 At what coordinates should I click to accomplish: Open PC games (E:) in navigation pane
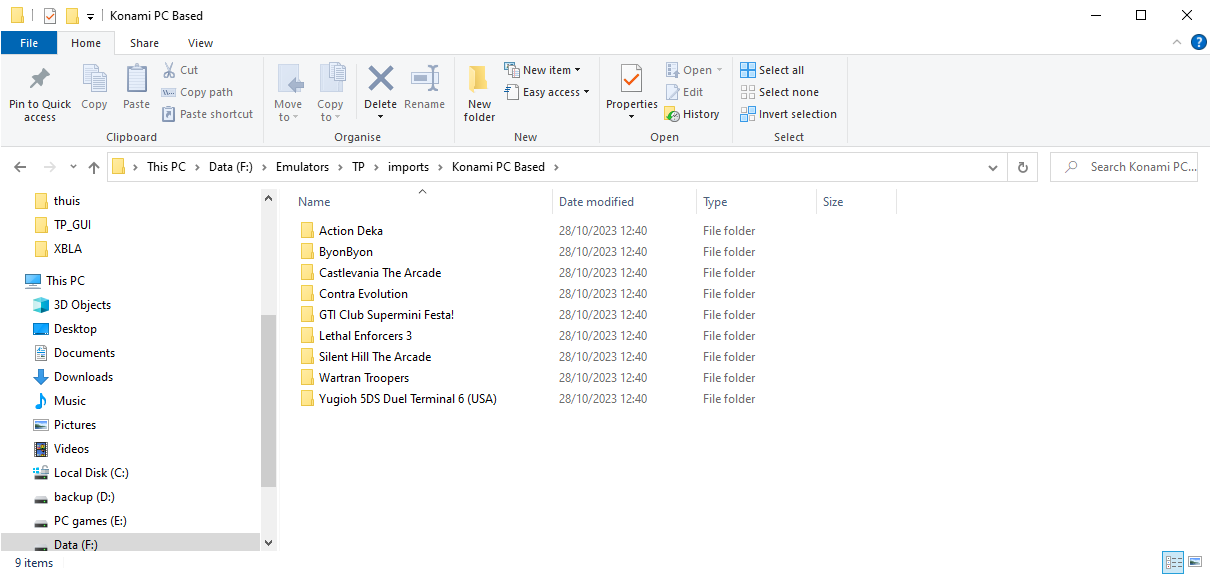(x=90, y=521)
